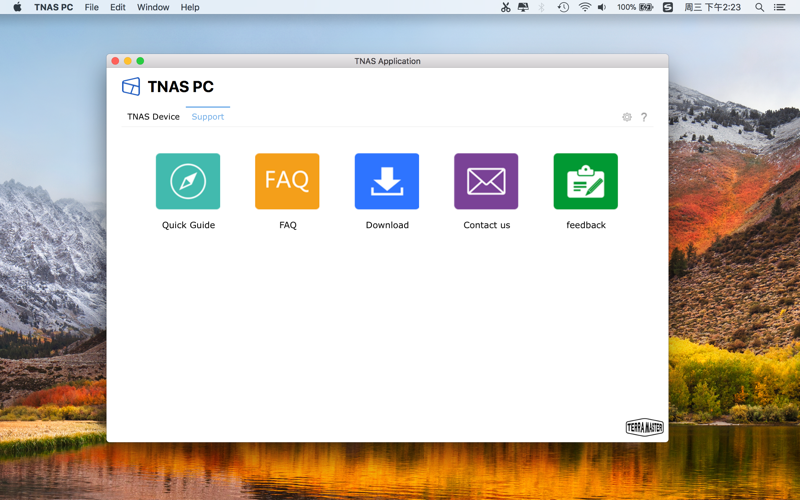This screenshot has height=500, width=800.
Task: Zoom the TNAS Application window with green button
Action: pyautogui.click(x=140, y=61)
